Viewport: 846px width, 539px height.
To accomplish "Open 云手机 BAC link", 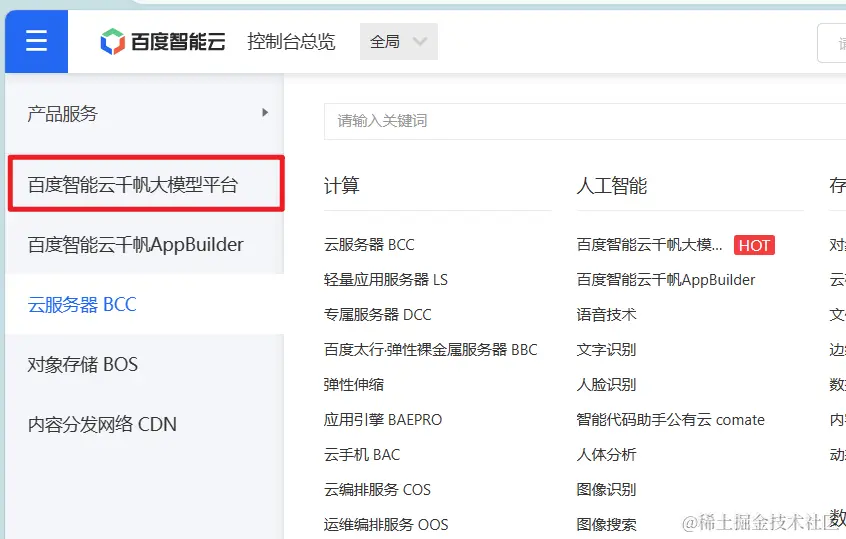I will [362, 455].
